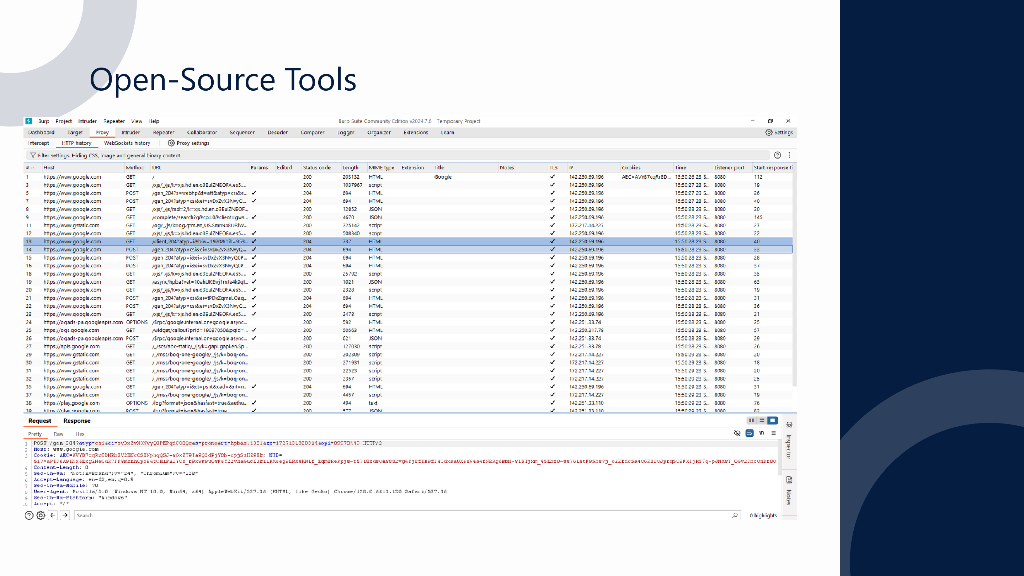Sort by the Status code column header
This screenshot has height=576, width=1024.
pyautogui.click(x=316, y=167)
